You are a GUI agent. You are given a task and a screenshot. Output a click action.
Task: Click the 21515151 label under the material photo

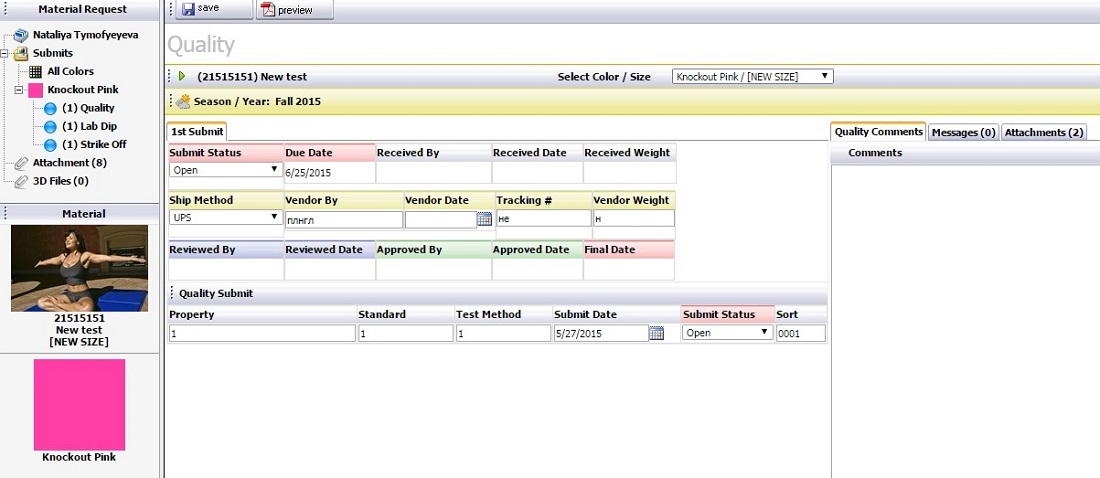point(79,318)
